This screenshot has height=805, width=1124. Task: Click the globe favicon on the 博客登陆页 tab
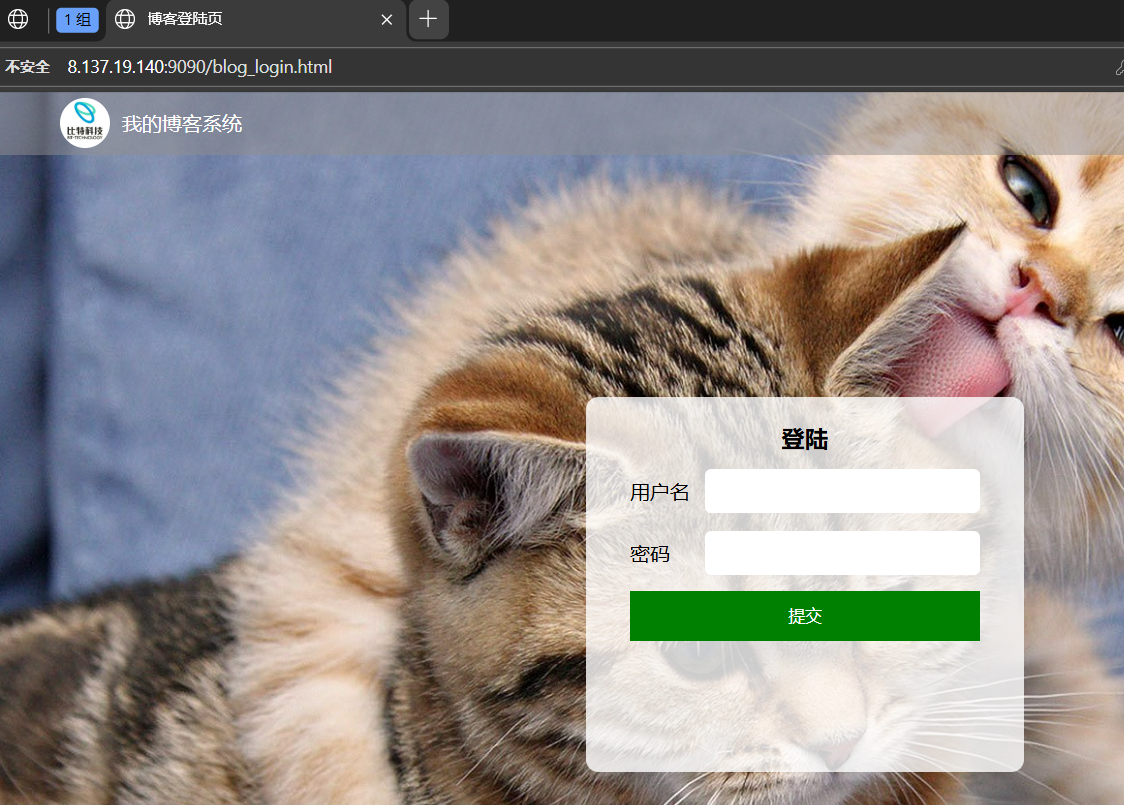pos(125,19)
